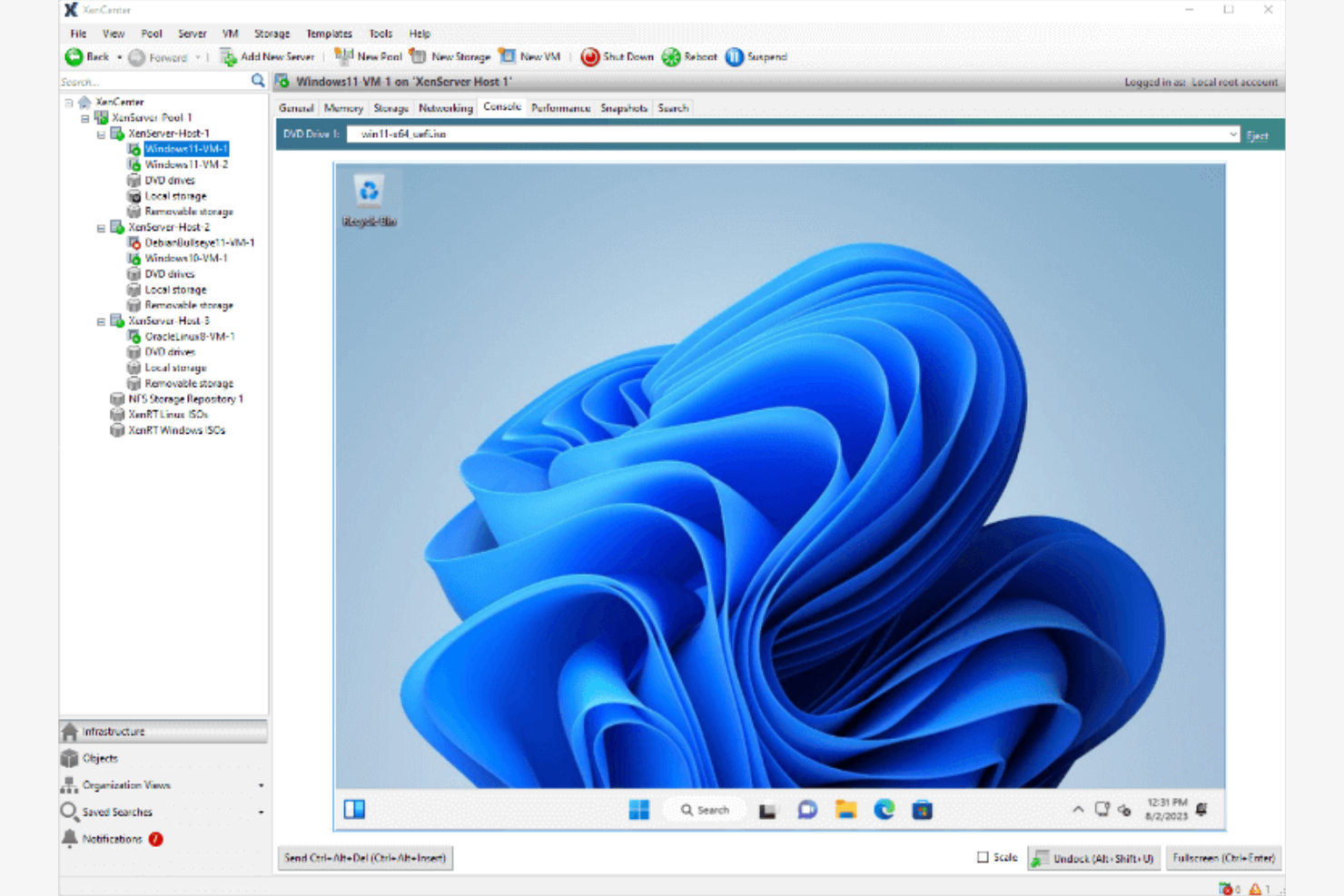
Task: Switch to the Snapshots tab
Action: coord(624,108)
